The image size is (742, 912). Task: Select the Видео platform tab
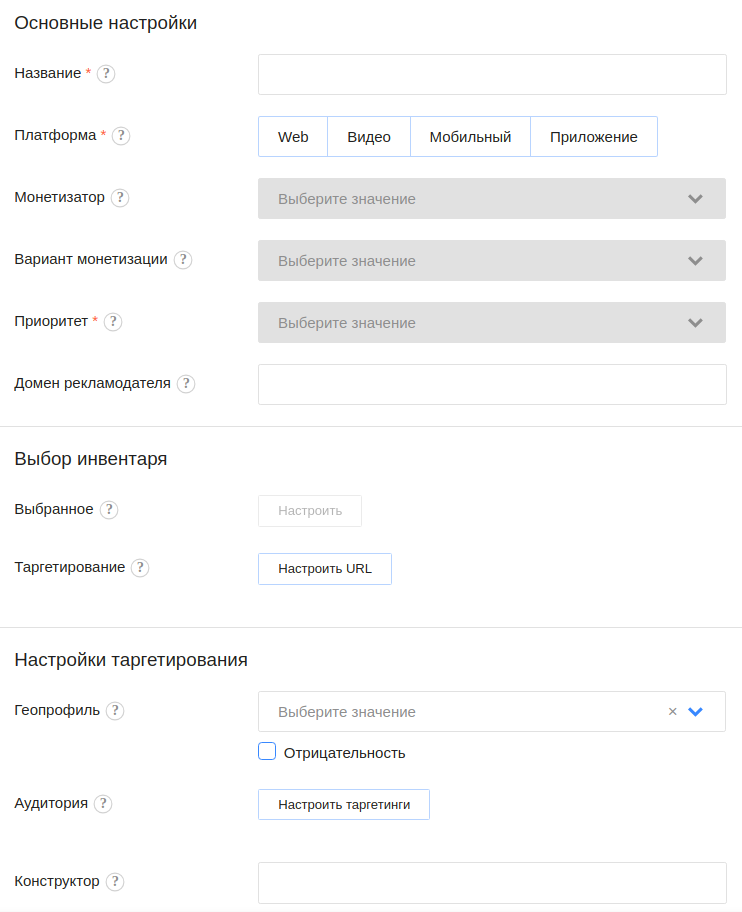click(368, 136)
